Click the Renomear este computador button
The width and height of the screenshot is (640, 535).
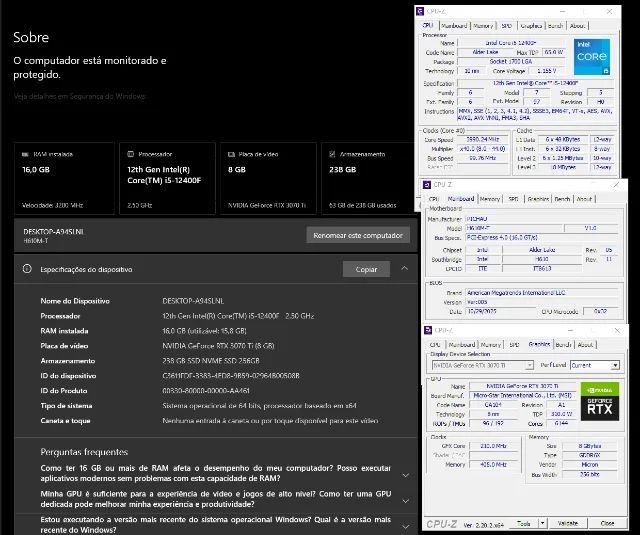tap(358, 235)
